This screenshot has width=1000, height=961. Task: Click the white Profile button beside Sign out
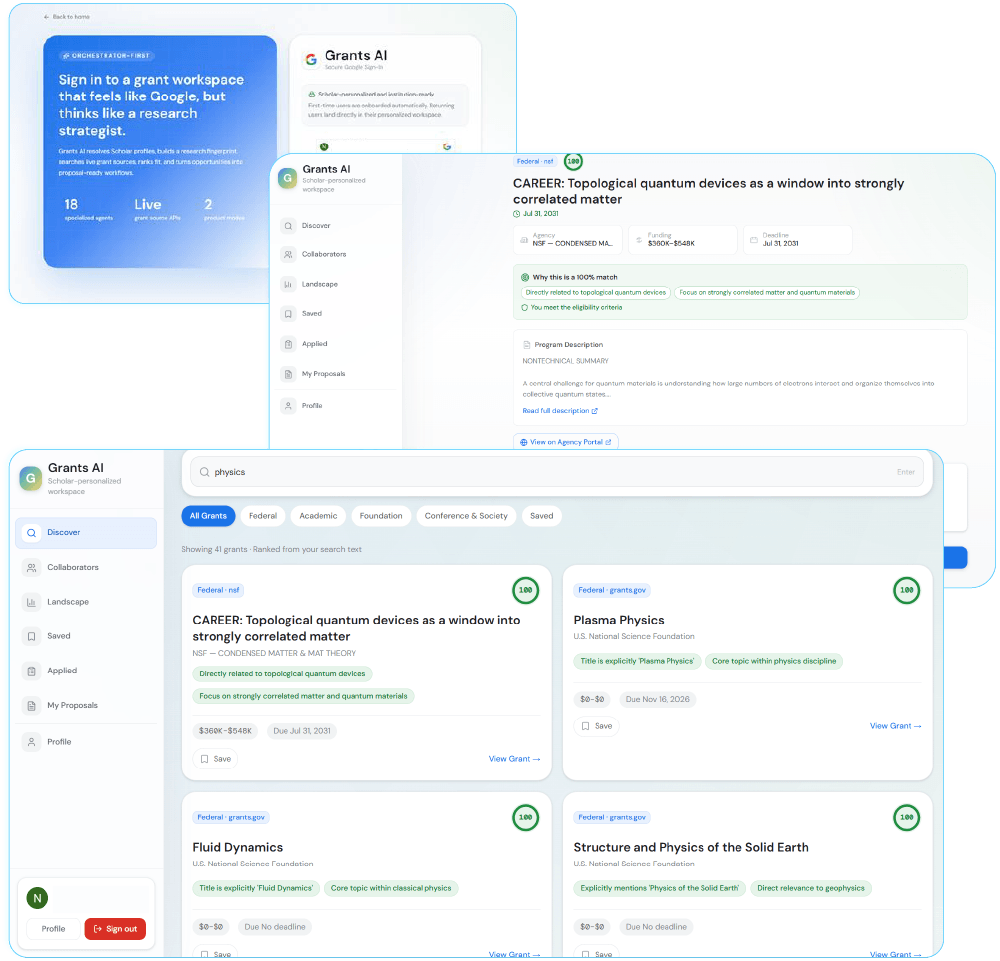53,929
